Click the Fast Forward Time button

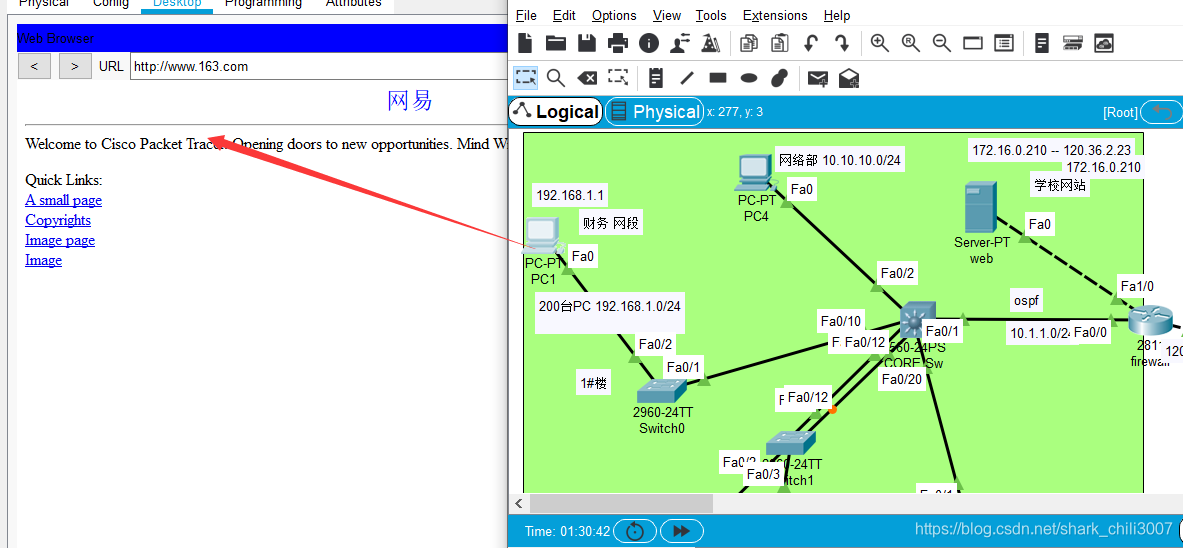681,531
